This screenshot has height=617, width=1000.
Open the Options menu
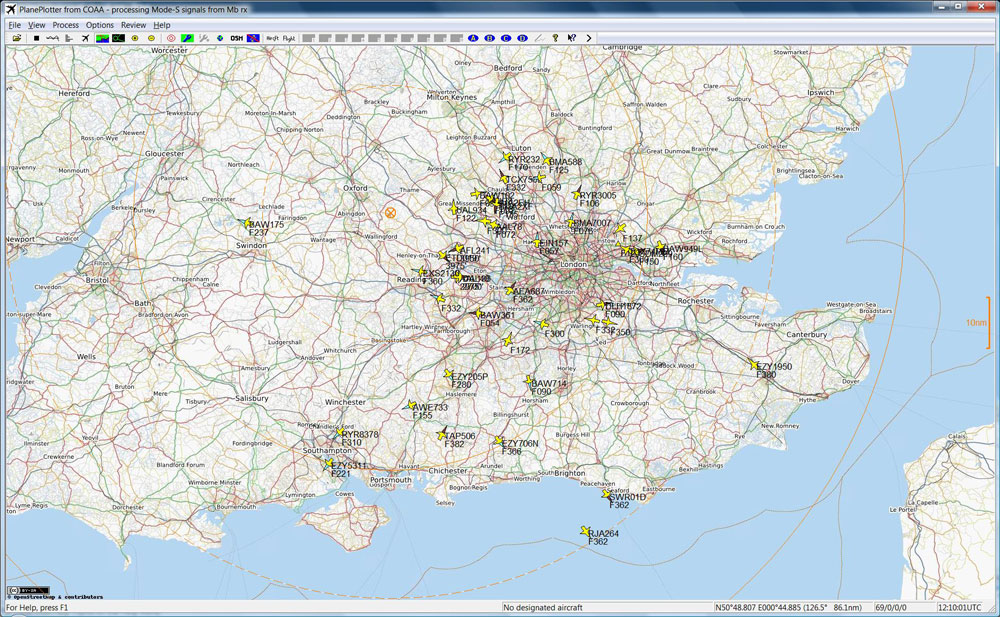pos(99,24)
